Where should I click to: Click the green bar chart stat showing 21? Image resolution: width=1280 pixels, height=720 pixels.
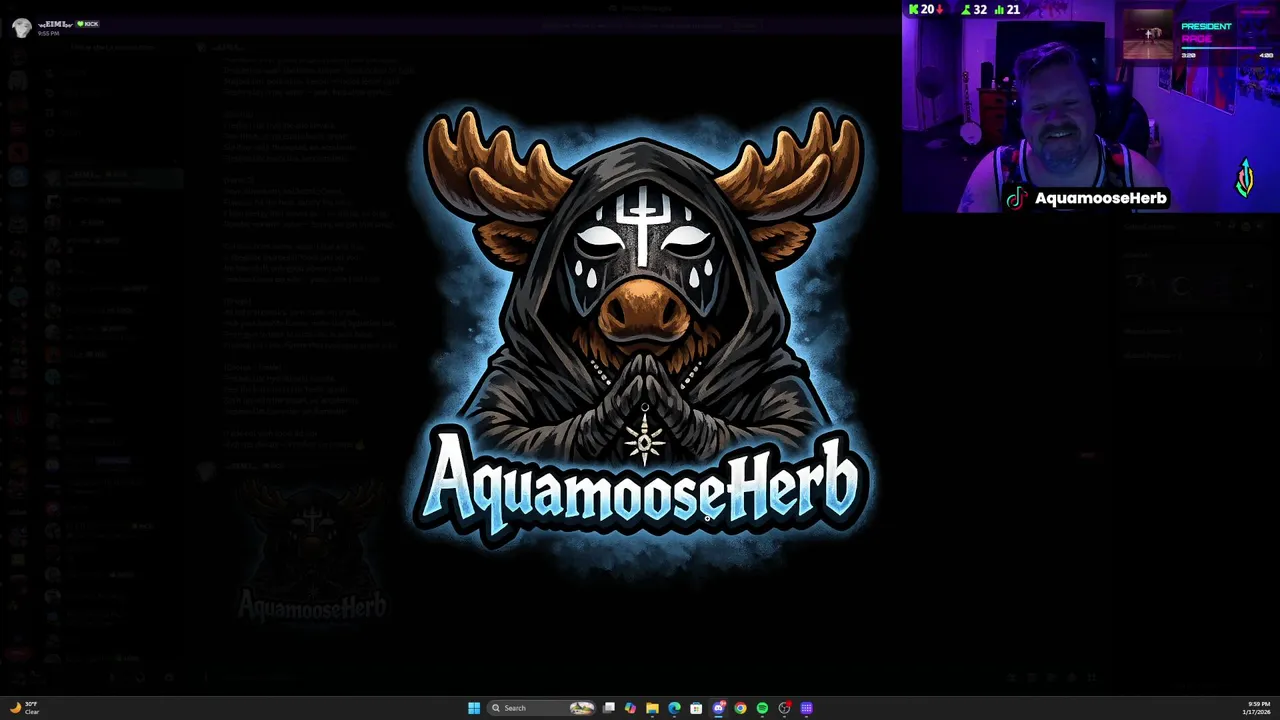(x=1007, y=9)
